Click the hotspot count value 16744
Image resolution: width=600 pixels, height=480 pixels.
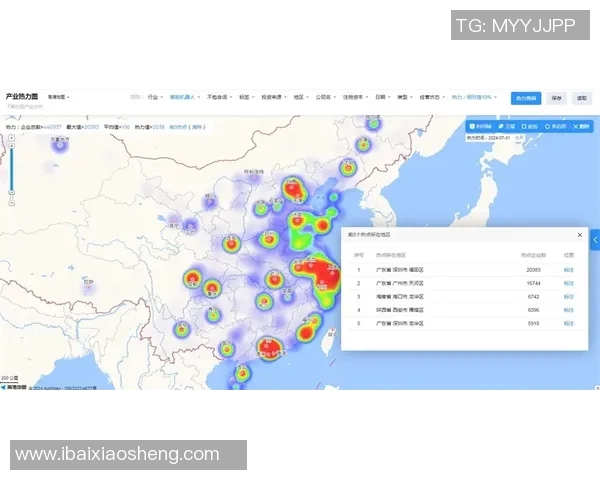pyautogui.click(x=533, y=283)
